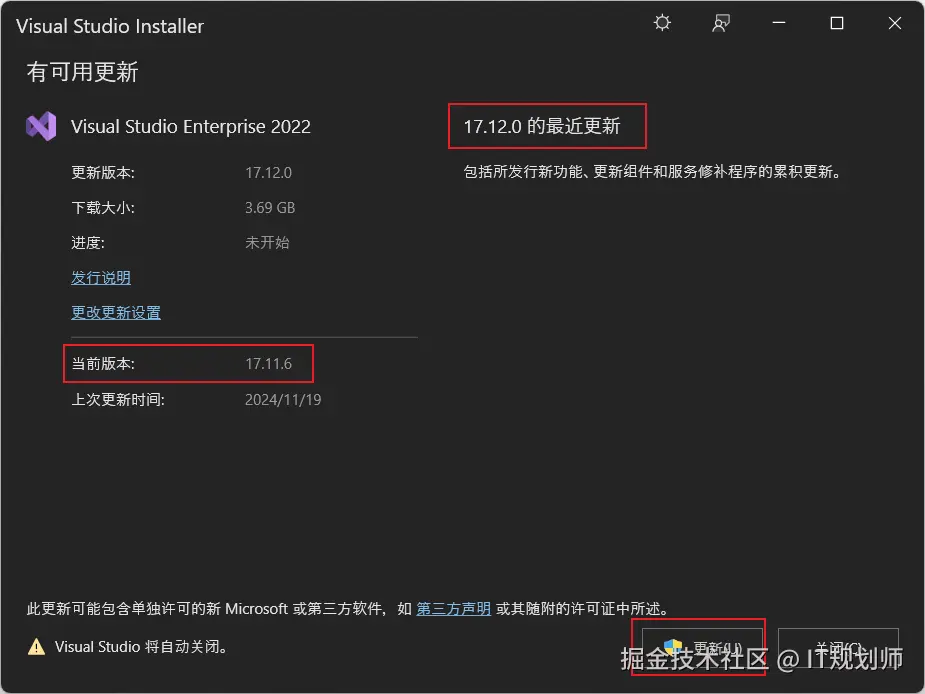Click the update version value 17.12.0
This screenshot has height=694, width=925.
pyautogui.click(x=268, y=173)
